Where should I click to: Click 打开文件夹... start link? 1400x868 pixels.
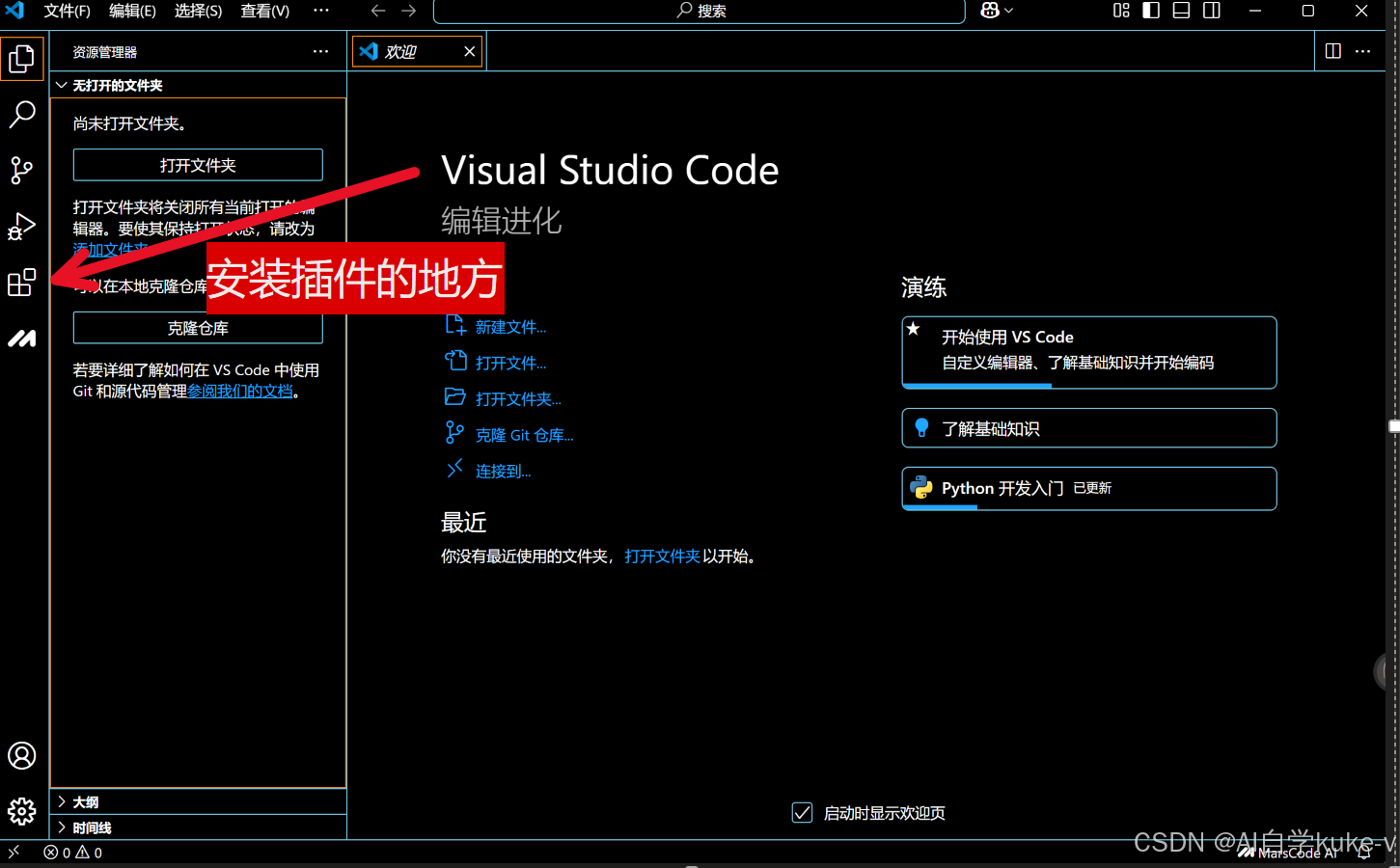pyautogui.click(x=518, y=398)
